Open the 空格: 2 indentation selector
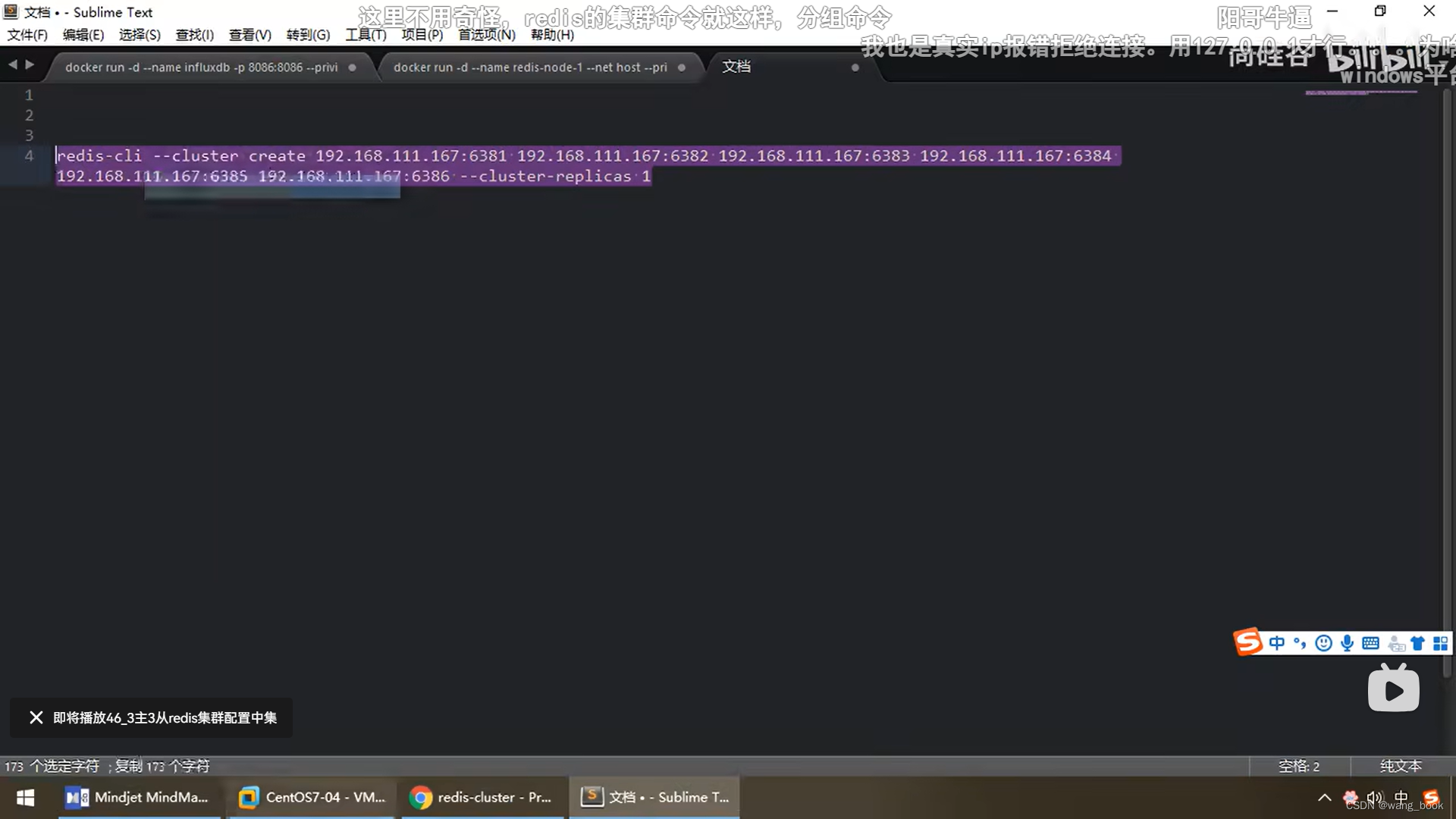The width and height of the screenshot is (1456, 819). click(x=1298, y=766)
